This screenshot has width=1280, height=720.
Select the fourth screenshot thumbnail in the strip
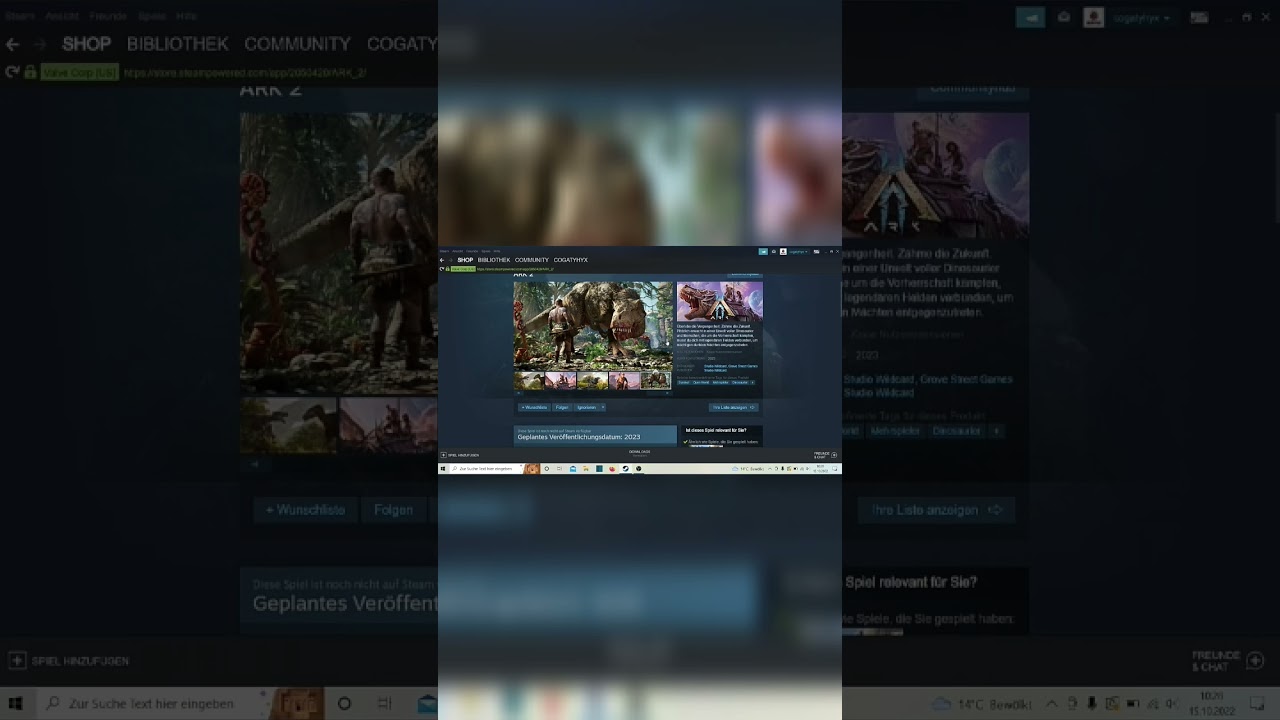625,381
